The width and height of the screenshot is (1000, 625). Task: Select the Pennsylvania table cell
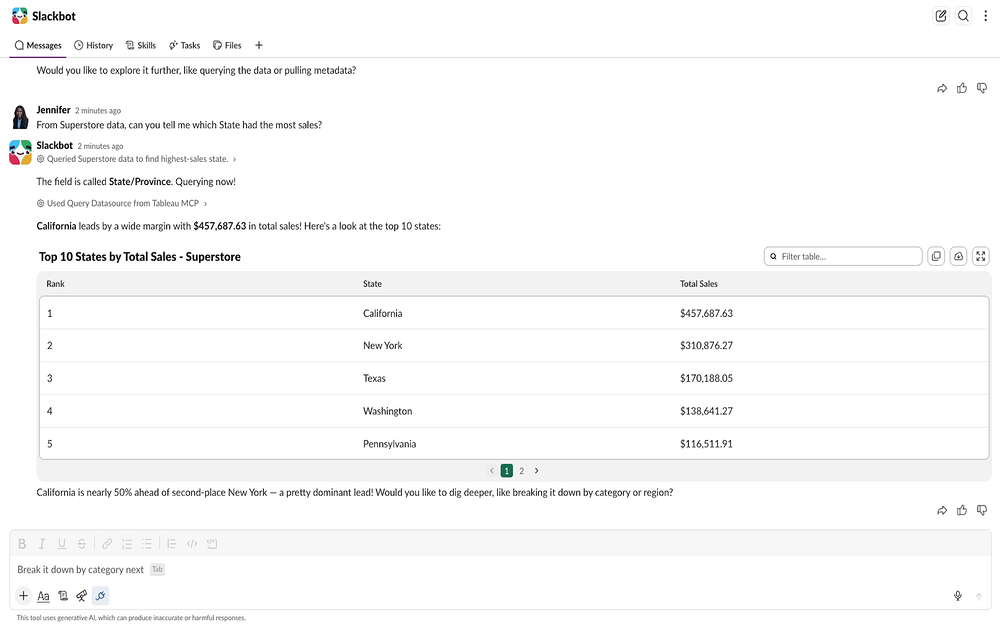point(390,444)
